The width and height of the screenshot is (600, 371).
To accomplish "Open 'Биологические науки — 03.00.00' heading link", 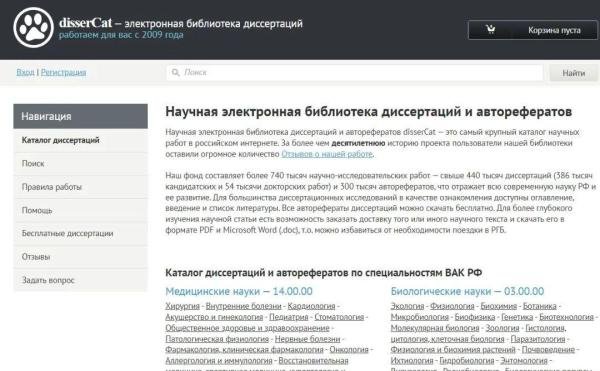I will coord(467,291).
